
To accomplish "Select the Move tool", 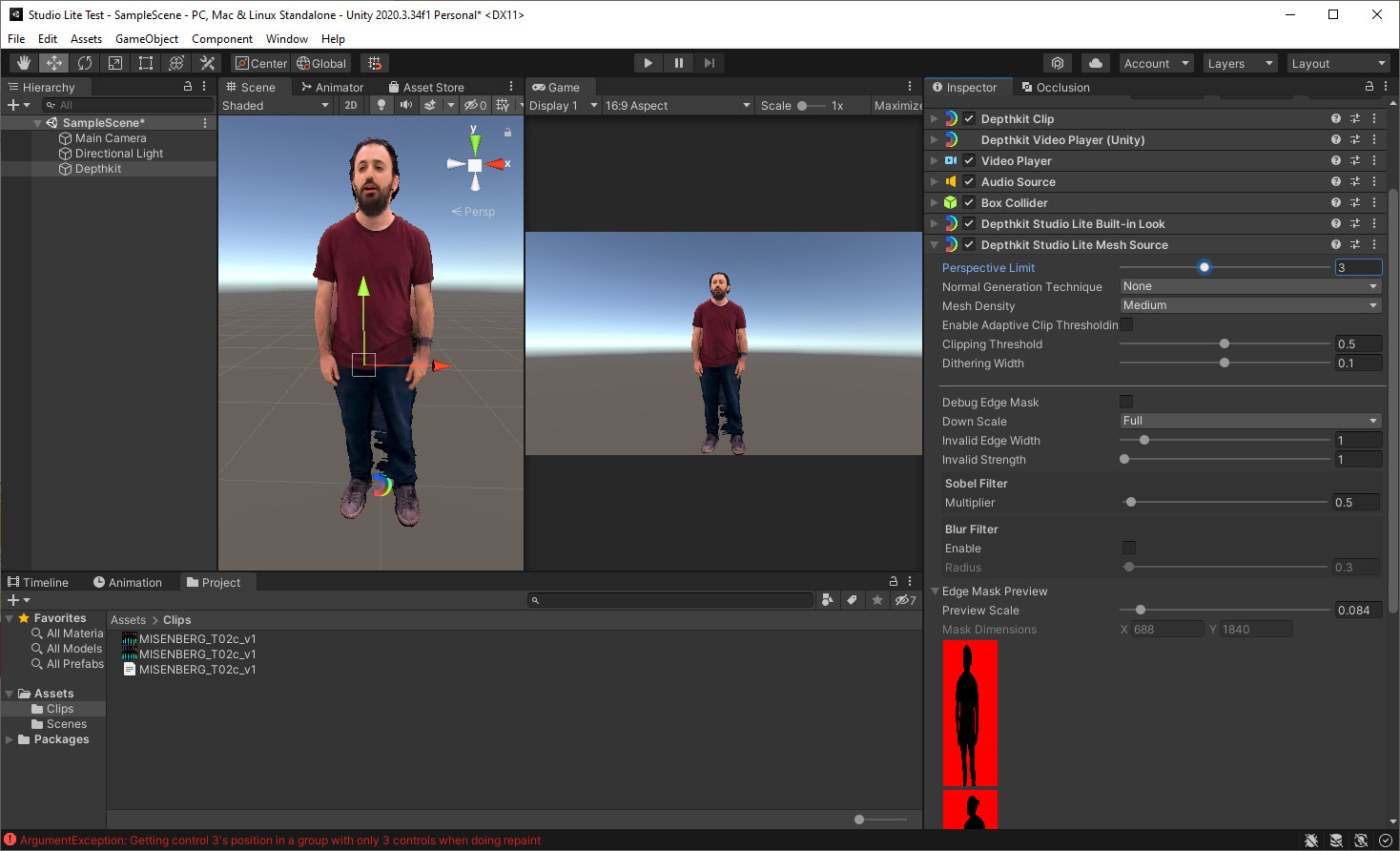I will [x=54, y=63].
